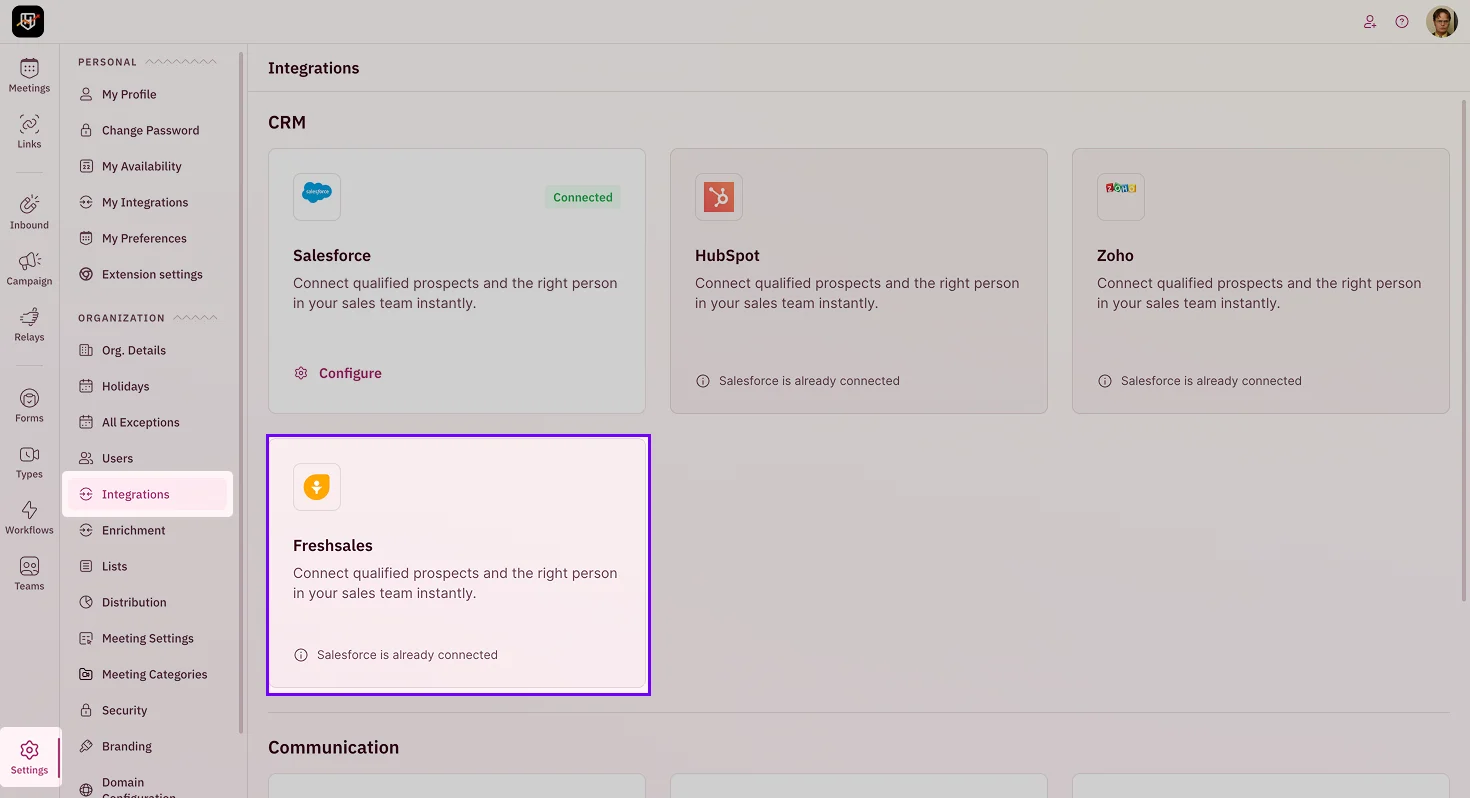Screen dimensions: 1470x798
Task: Open My Integrations
Action: 147,202
